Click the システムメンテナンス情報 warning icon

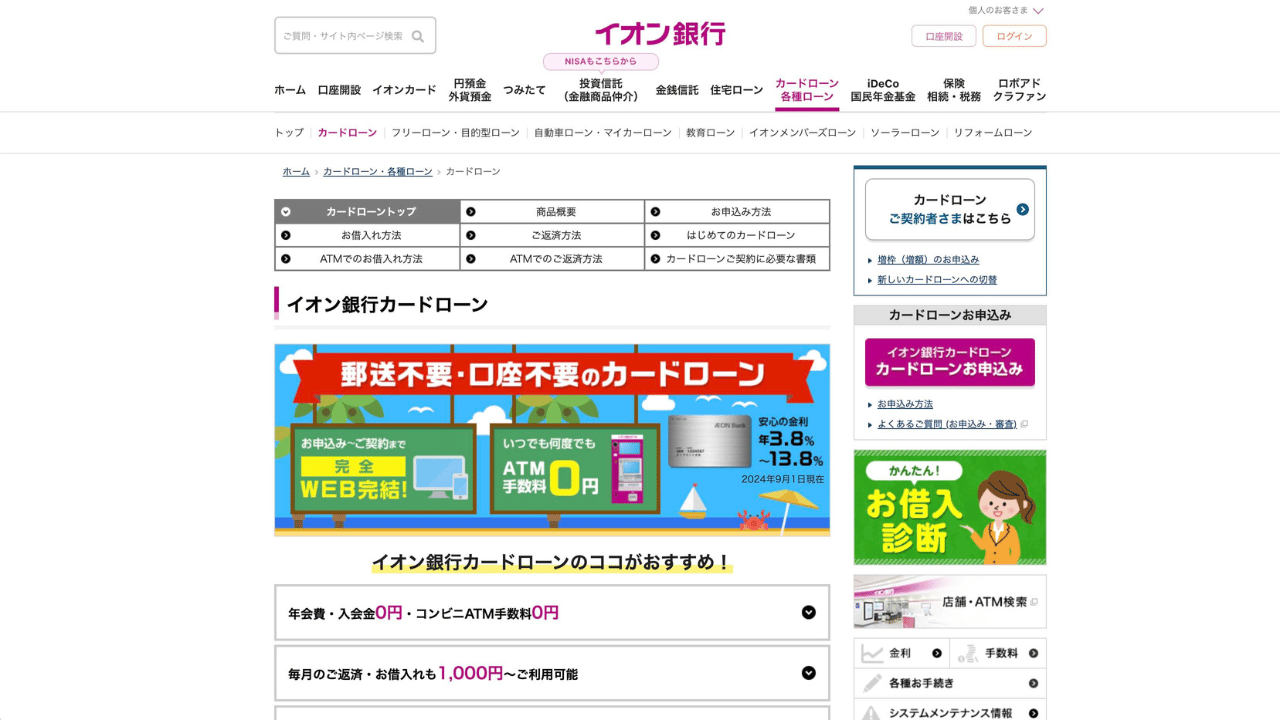coord(872,713)
